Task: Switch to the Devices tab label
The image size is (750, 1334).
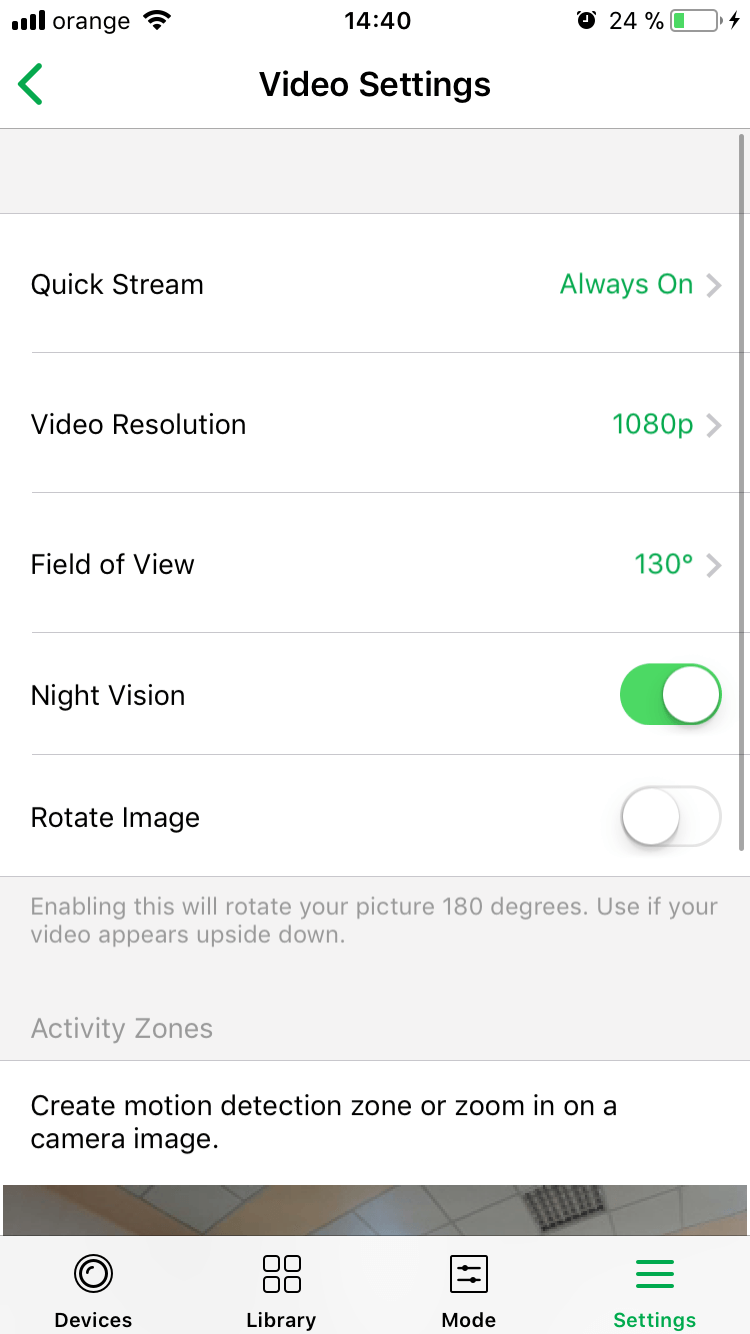Action: click(93, 1320)
